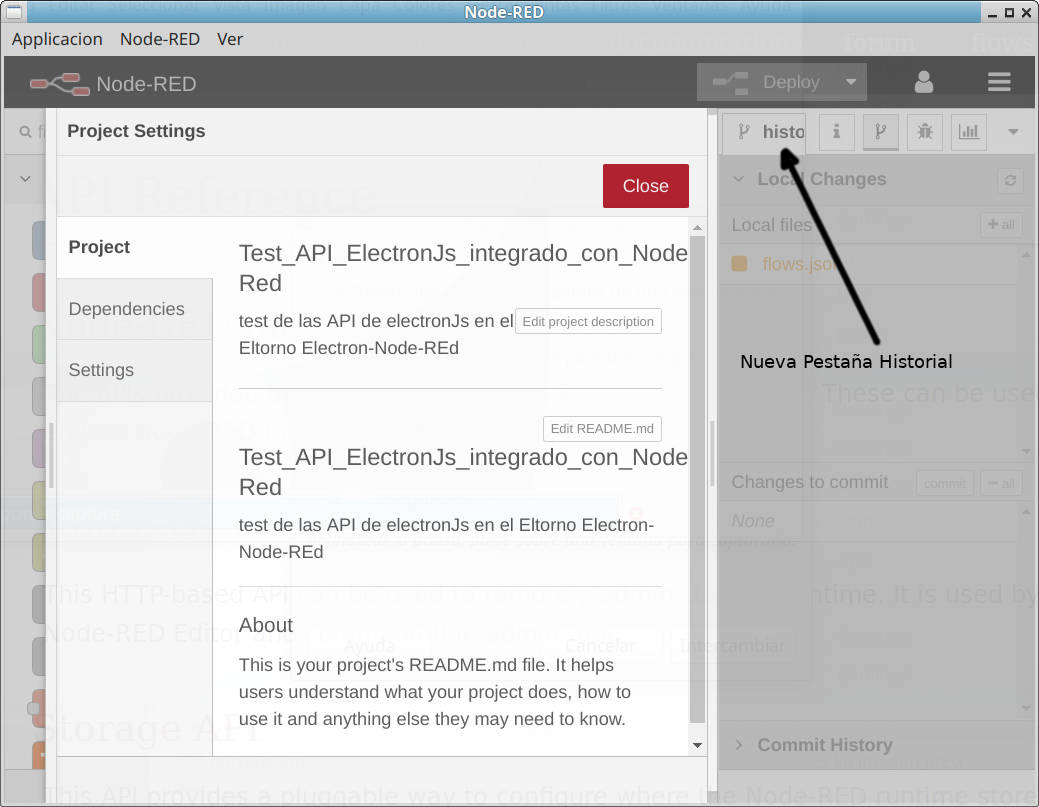Stage all files with the '+ all' control
This screenshot has width=1039, height=807.
1001,224
